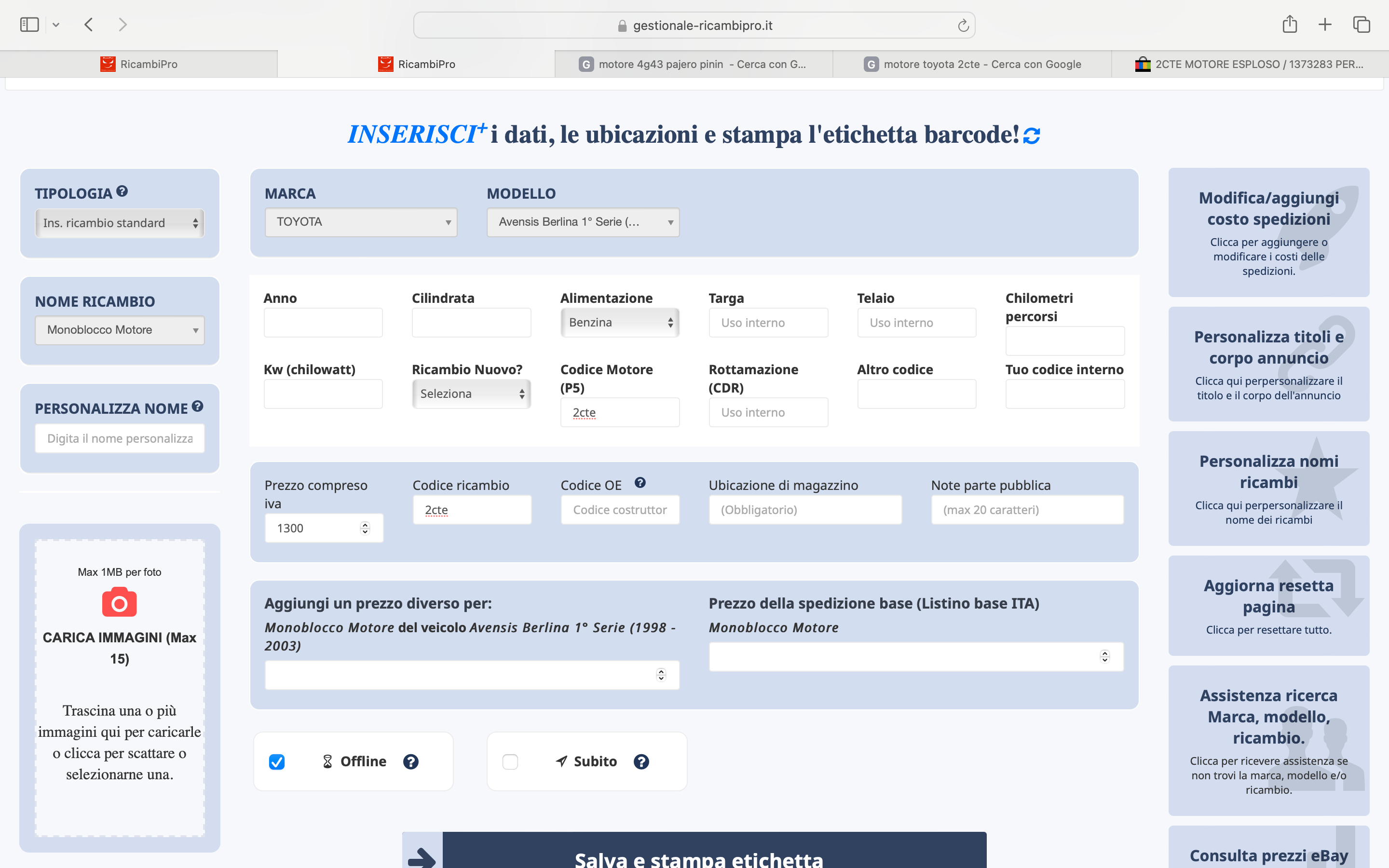The width and height of the screenshot is (1389, 868).
Task: Switch to the 2CTE MOTORE ESPLOSO tab
Action: pos(1250,64)
